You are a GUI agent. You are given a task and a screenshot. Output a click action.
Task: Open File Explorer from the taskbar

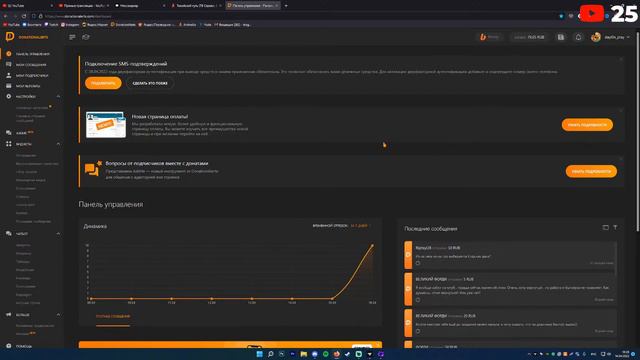(x=304, y=354)
